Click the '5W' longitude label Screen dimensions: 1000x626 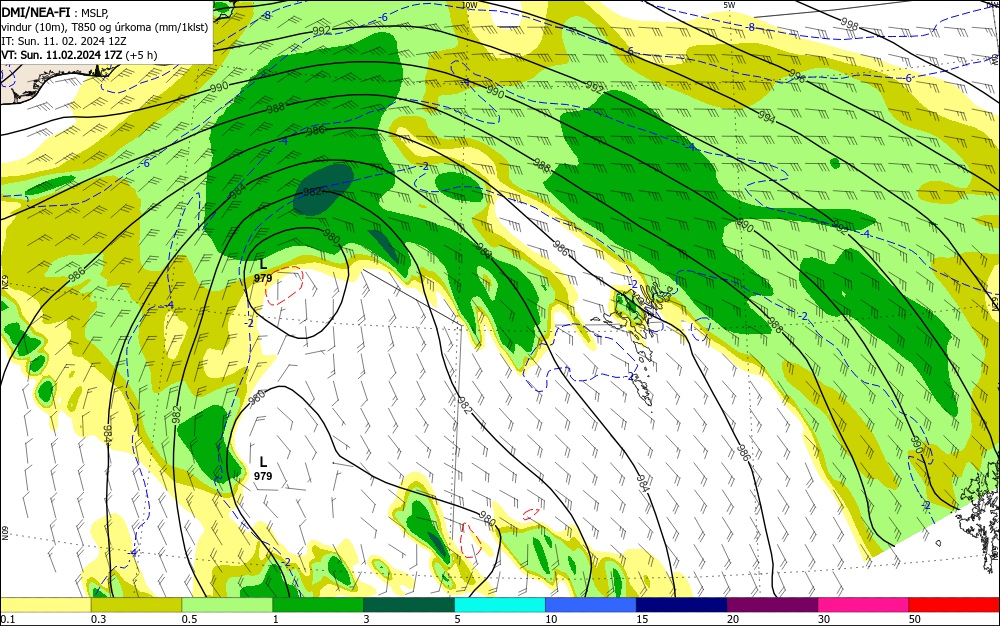[729, 5]
